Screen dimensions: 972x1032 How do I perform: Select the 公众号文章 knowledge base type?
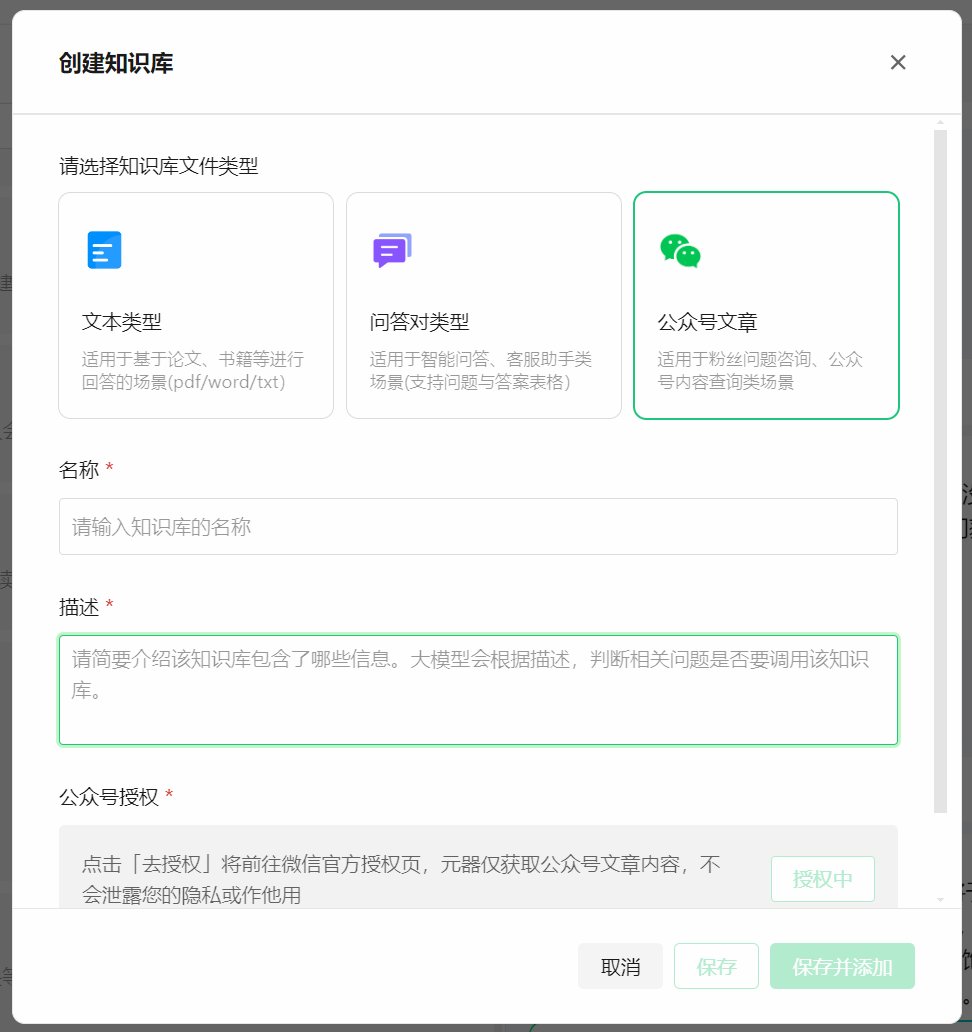766,305
